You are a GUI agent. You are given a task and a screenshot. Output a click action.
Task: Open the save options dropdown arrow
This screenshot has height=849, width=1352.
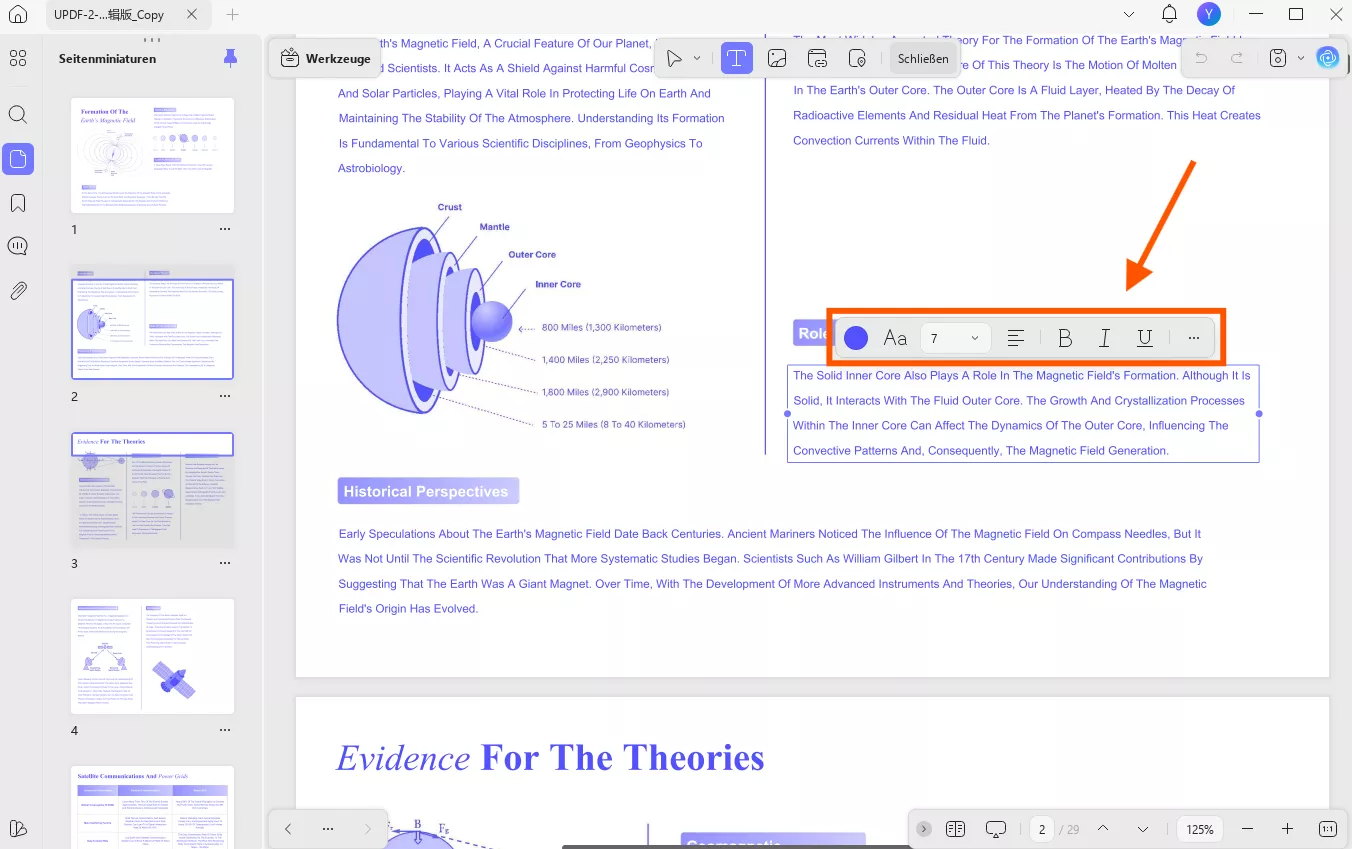pyautogui.click(x=1301, y=58)
